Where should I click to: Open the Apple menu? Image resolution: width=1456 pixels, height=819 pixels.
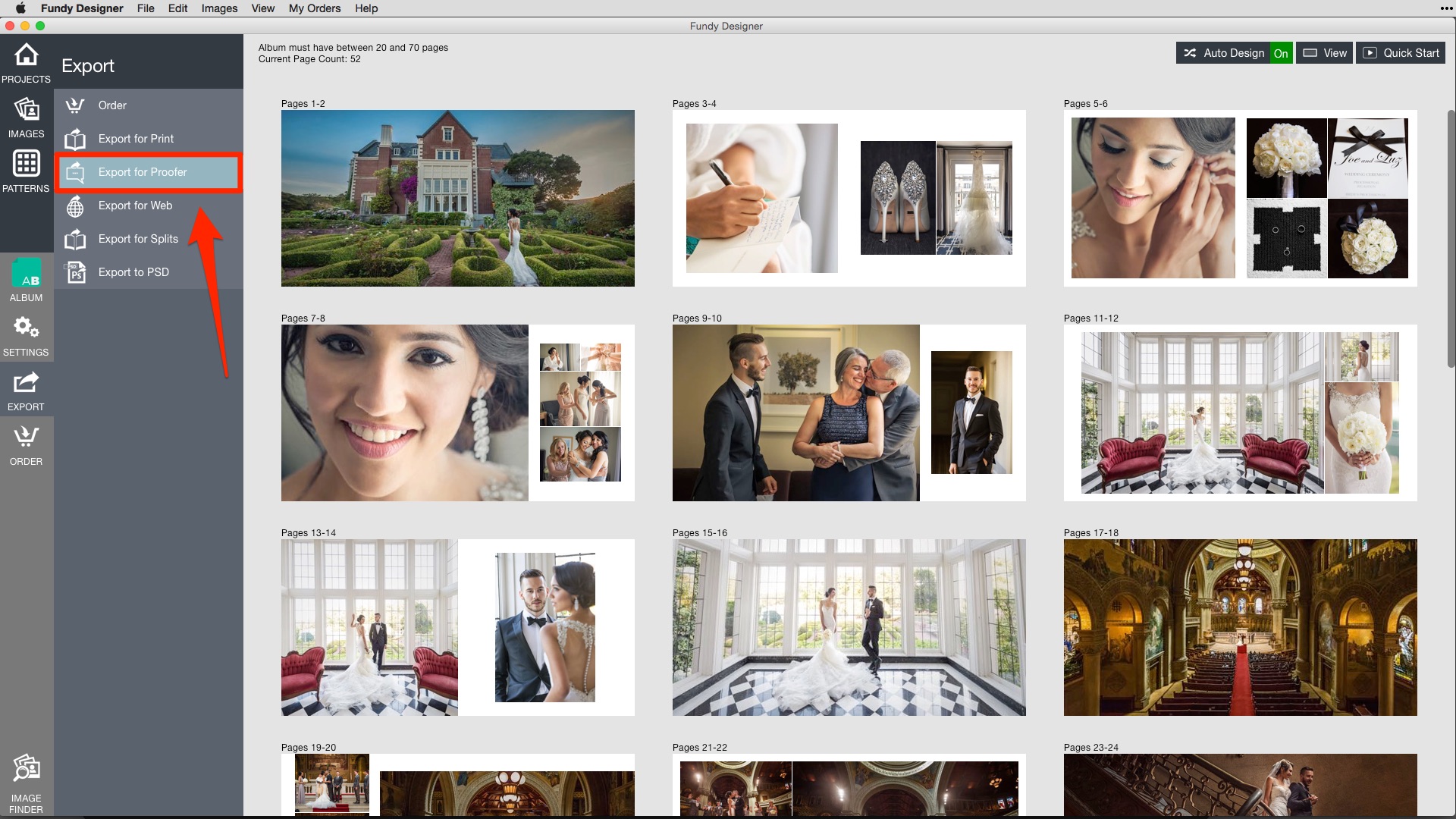[20, 8]
